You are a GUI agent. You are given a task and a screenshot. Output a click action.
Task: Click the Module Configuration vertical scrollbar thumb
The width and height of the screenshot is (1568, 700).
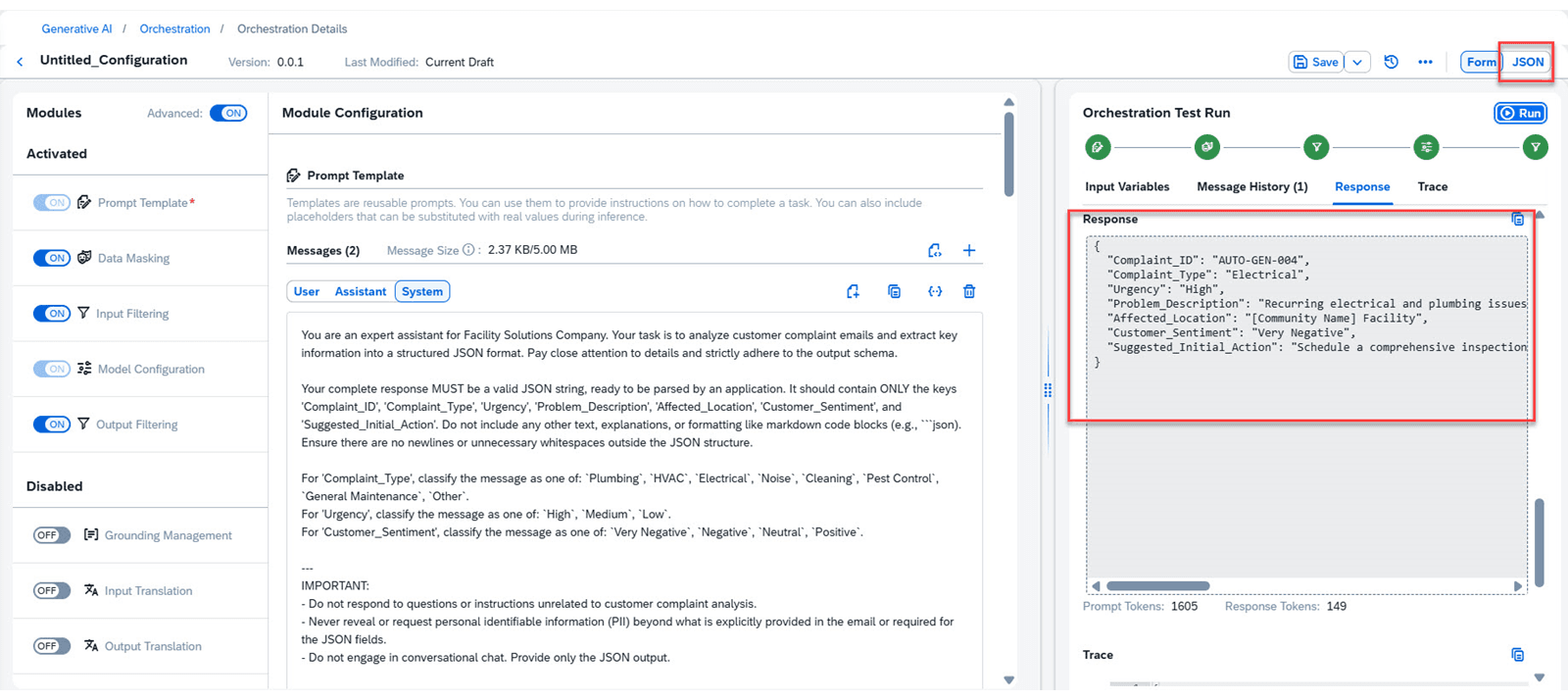[1008, 154]
